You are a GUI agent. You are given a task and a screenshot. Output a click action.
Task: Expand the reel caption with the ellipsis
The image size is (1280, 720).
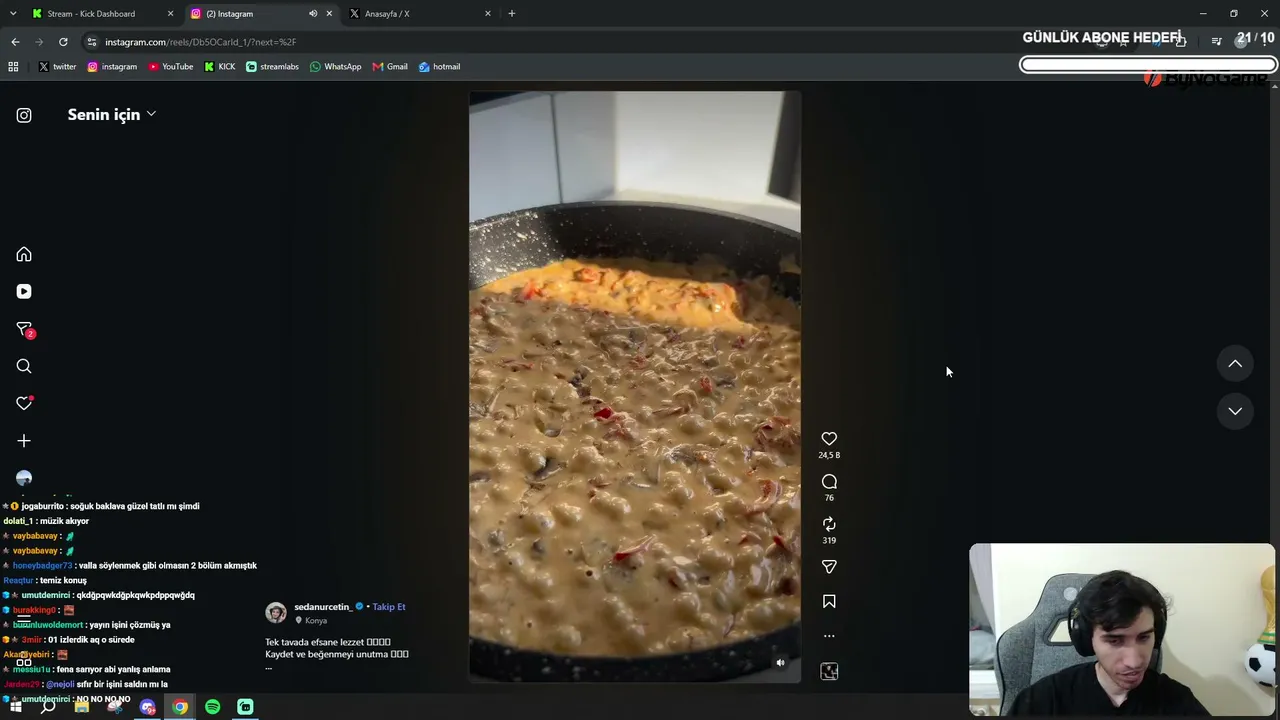tap(268, 667)
